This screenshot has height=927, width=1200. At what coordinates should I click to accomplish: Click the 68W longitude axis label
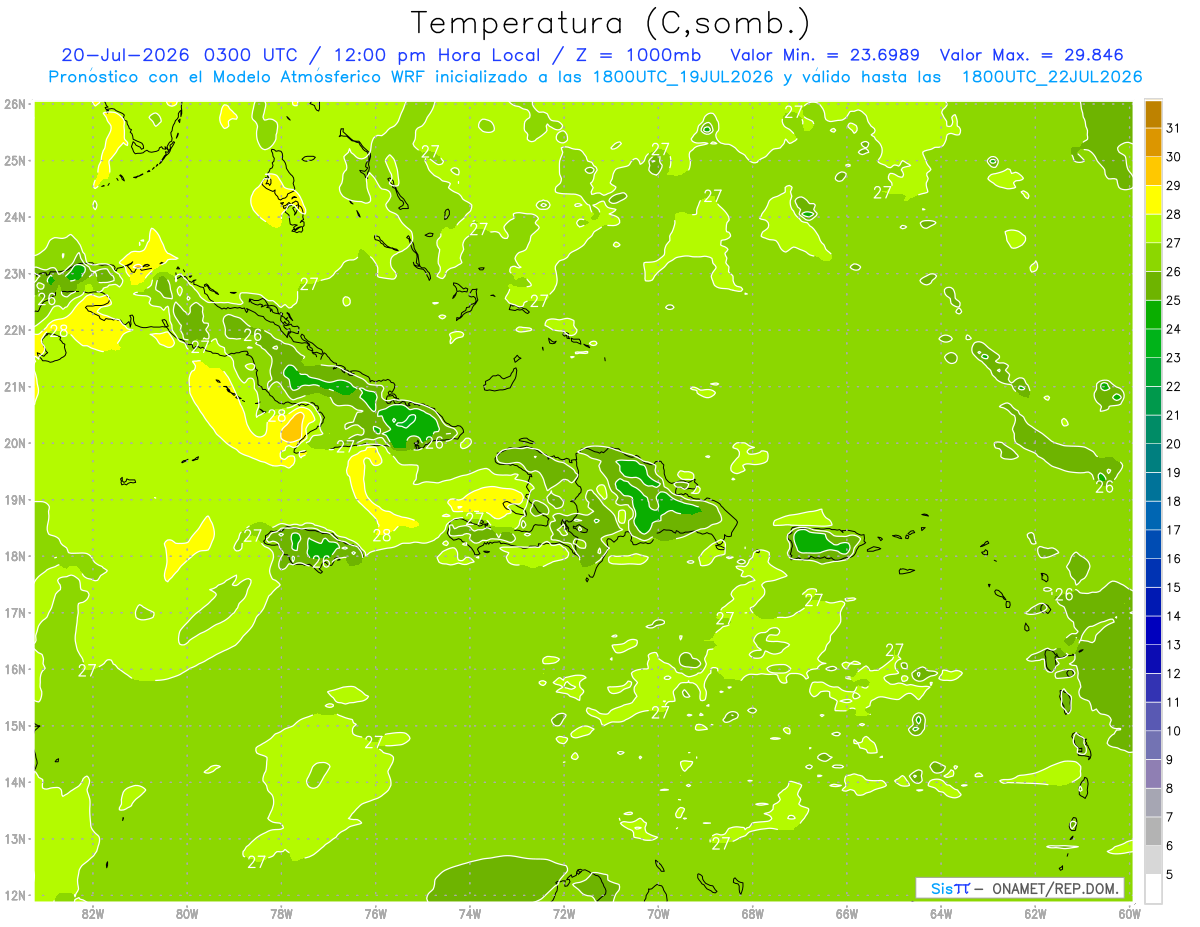click(x=753, y=913)
